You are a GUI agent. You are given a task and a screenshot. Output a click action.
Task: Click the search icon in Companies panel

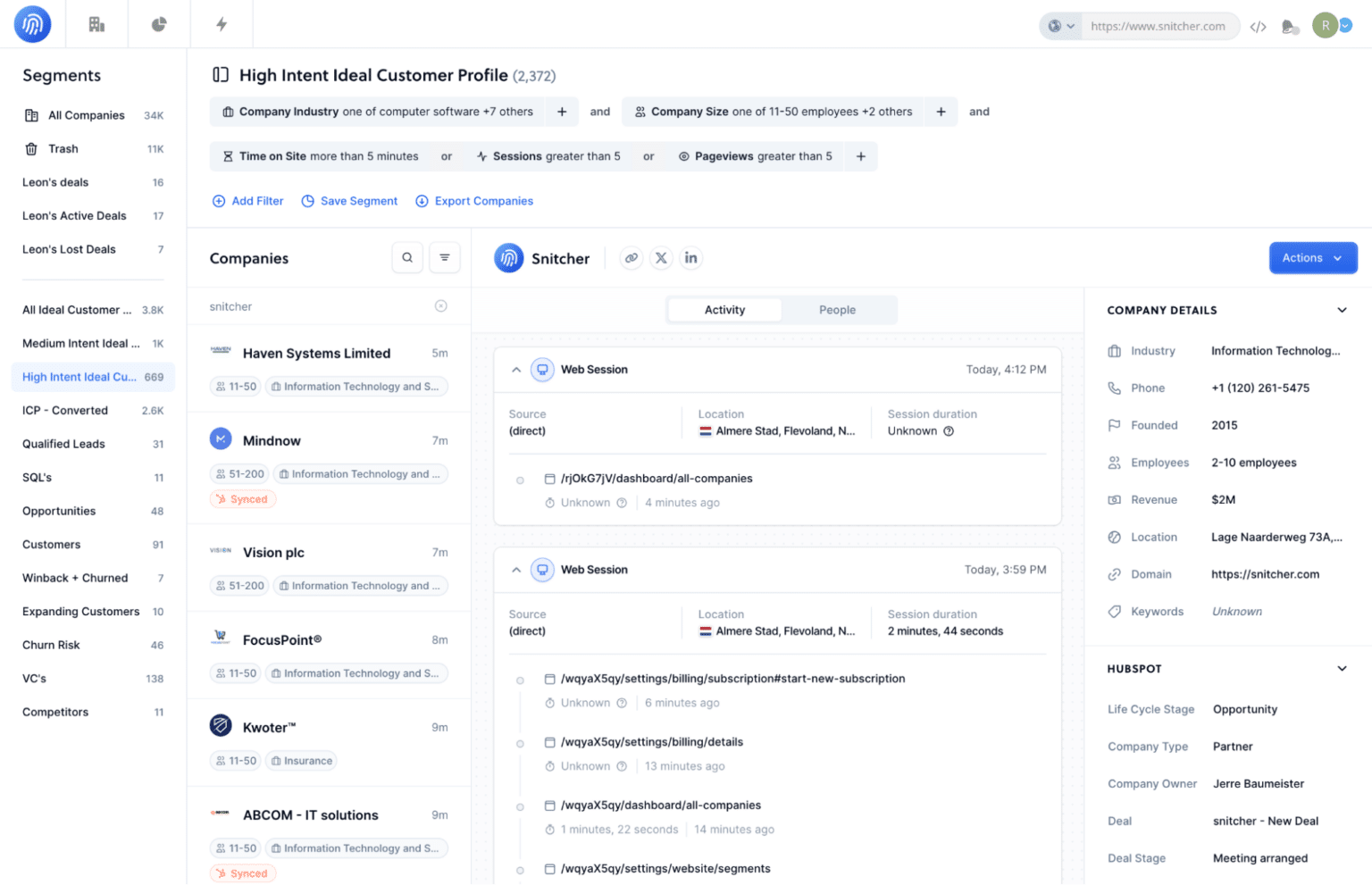click(x=407, y=258)
